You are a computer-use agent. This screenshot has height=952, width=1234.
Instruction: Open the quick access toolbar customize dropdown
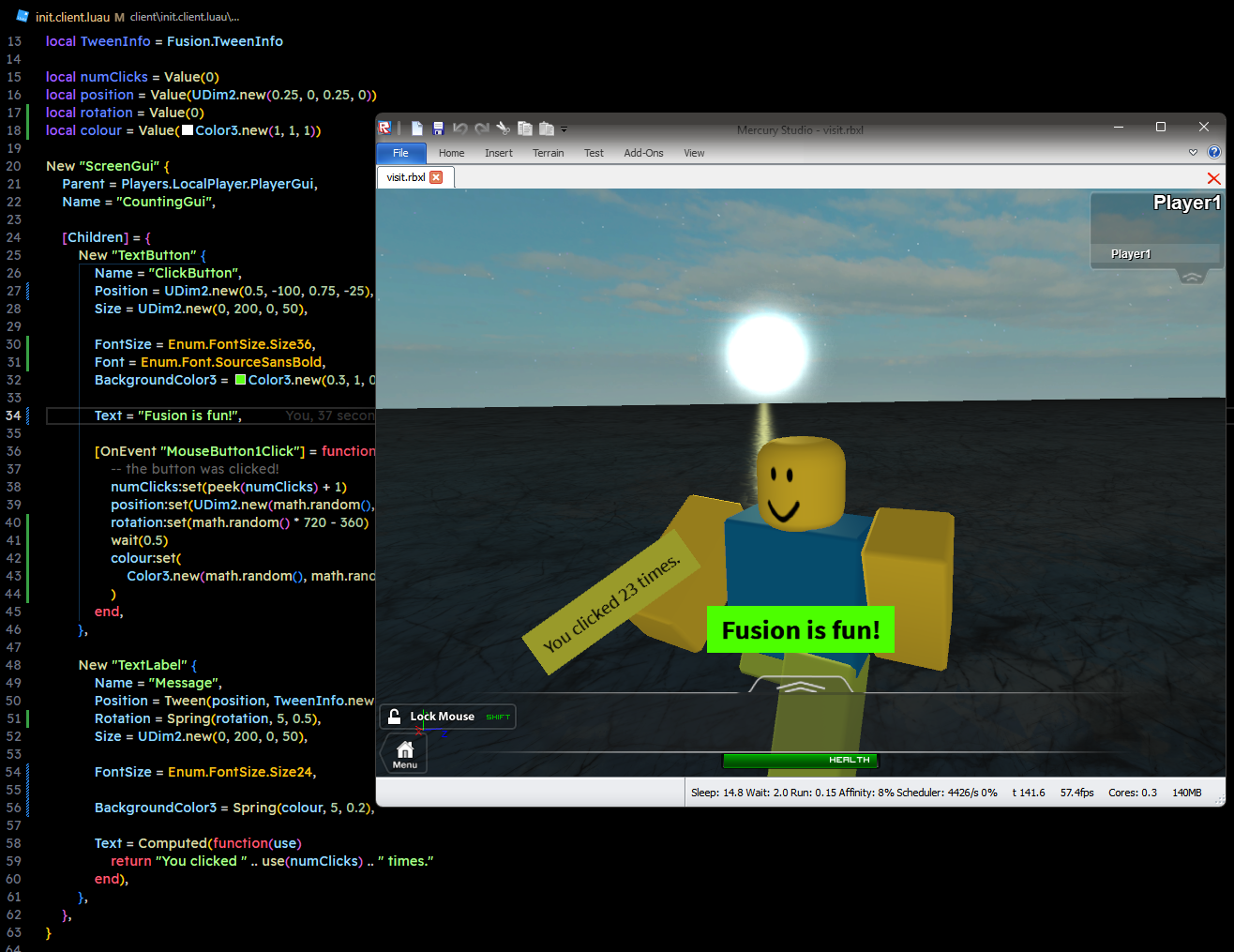coord(564,129)
